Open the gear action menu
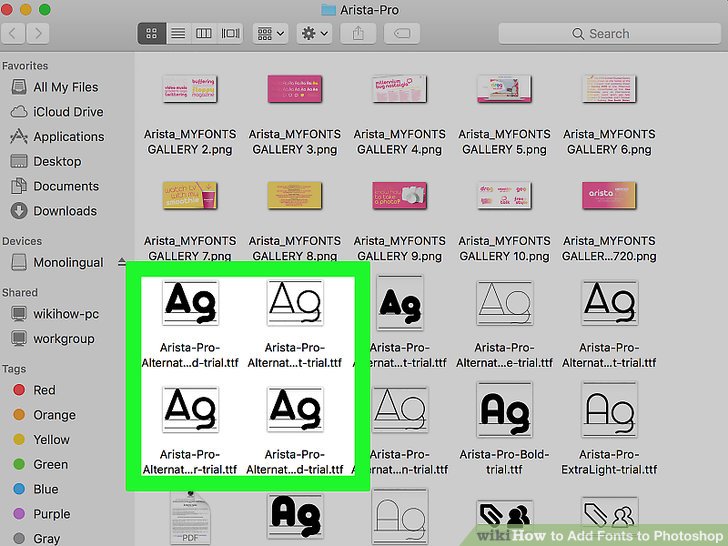 [x=314, y=33]
